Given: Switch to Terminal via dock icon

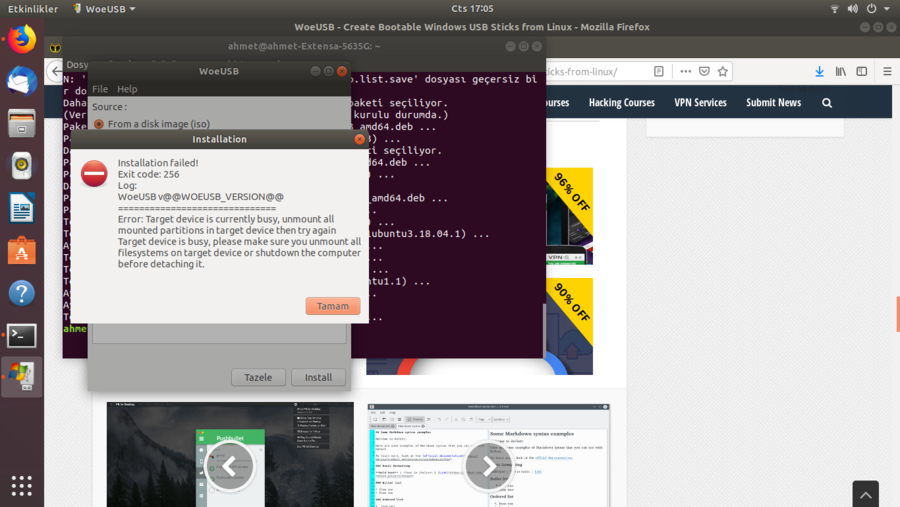Looking at the screenshot, I should 22,335.
